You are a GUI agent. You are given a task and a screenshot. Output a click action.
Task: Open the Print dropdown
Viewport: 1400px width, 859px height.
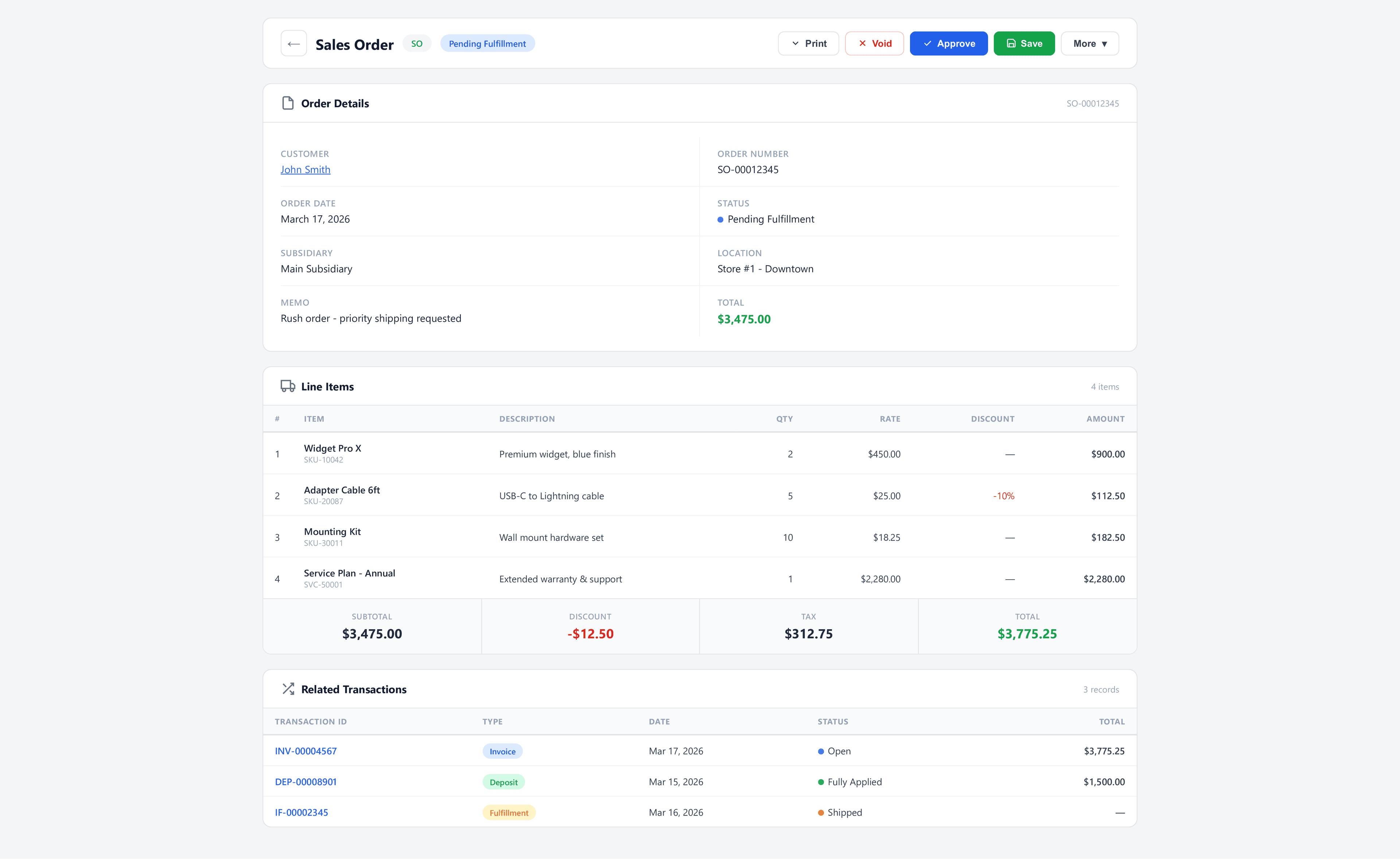coord(808,44)
